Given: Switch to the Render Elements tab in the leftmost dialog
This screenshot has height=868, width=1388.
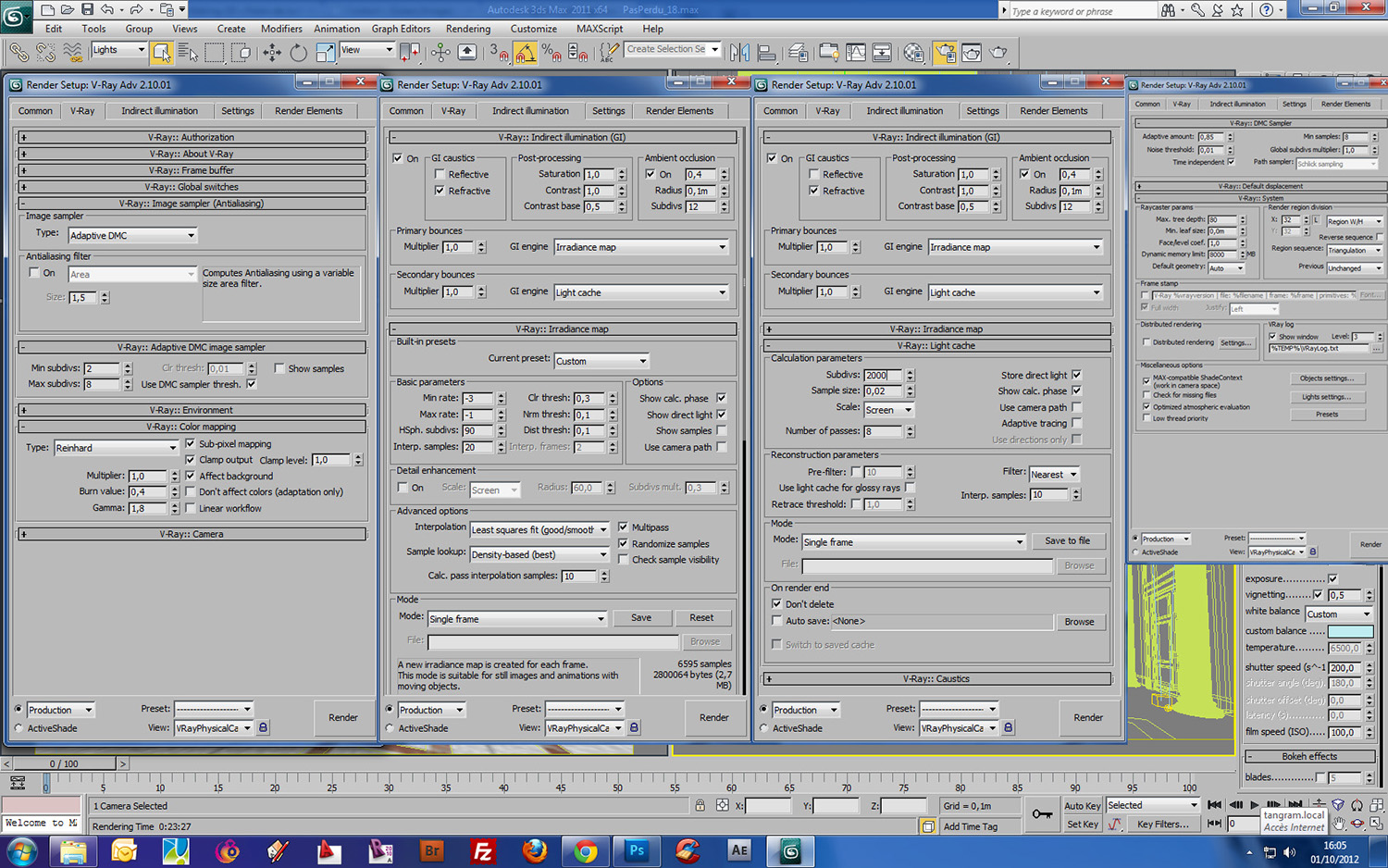Looking at the screenshot, I should point(308,111).
